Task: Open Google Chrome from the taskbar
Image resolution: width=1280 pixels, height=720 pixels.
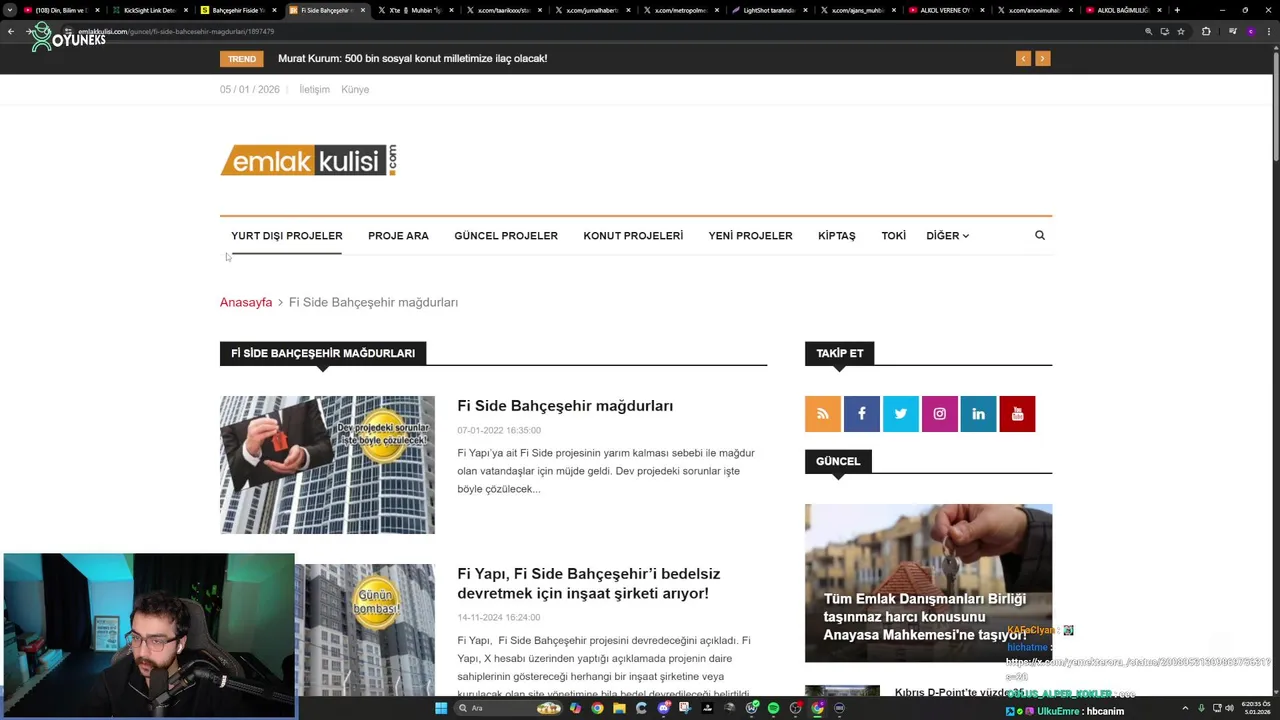Action: click(x=597, y=708)
